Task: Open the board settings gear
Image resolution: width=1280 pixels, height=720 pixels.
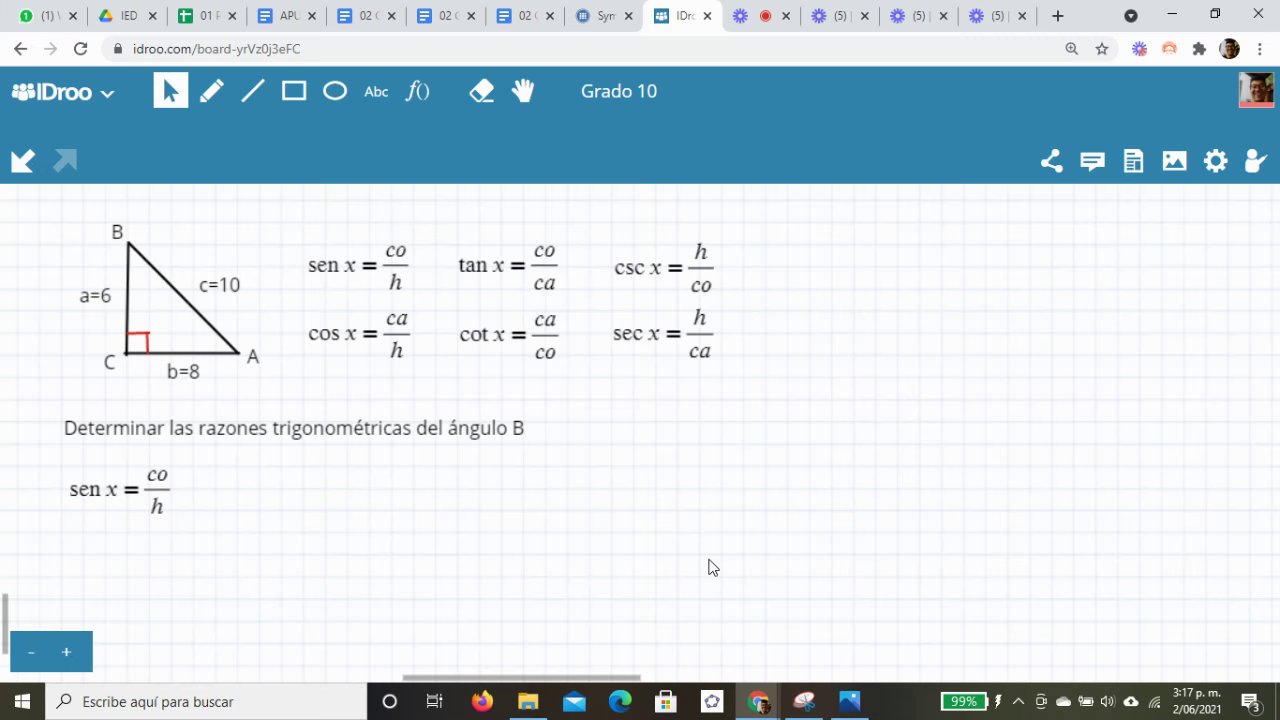Action: click(x=1215, y=161)
